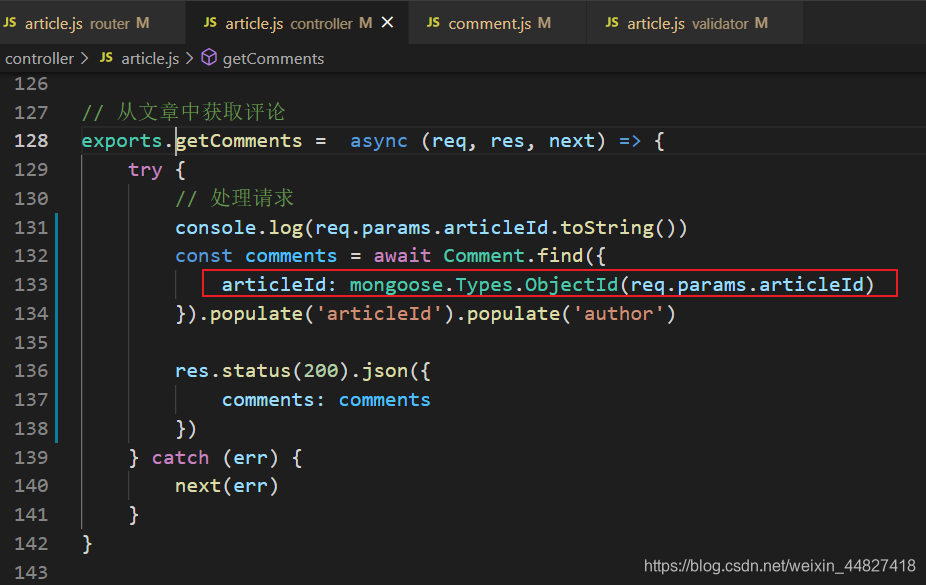Click line number 139 in gutter
Image resolution: width=926 pixels, height=585 pixels.
pyautogui.click(x=31, y=457)
